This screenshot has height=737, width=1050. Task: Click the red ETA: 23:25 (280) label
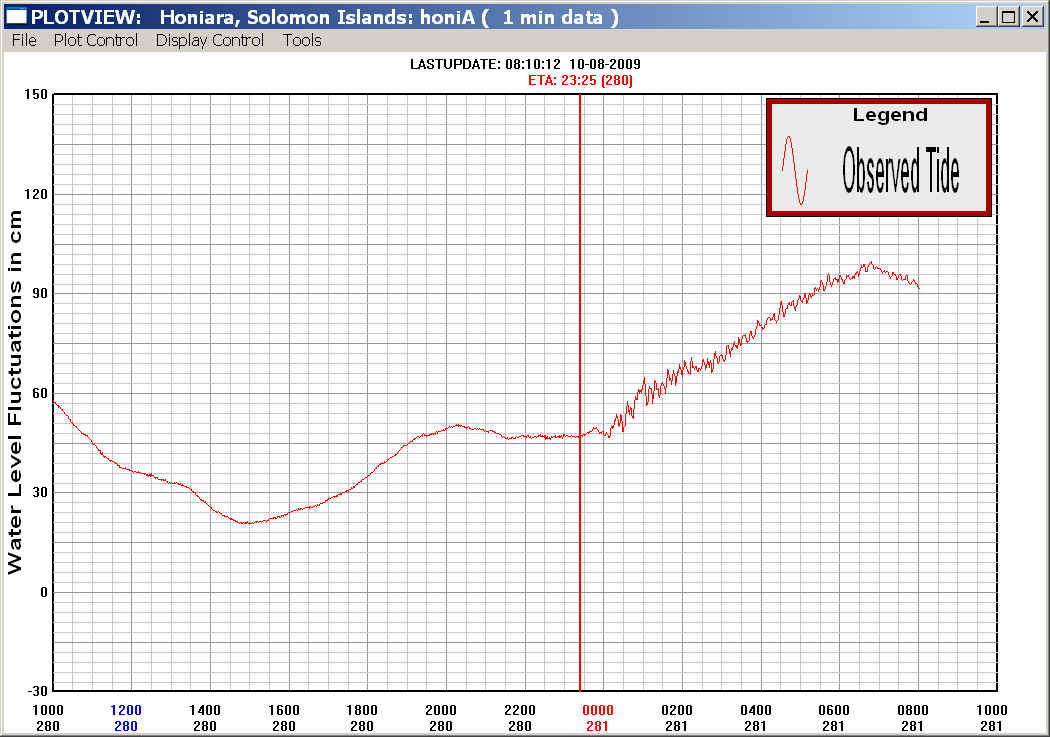[579, 80]
